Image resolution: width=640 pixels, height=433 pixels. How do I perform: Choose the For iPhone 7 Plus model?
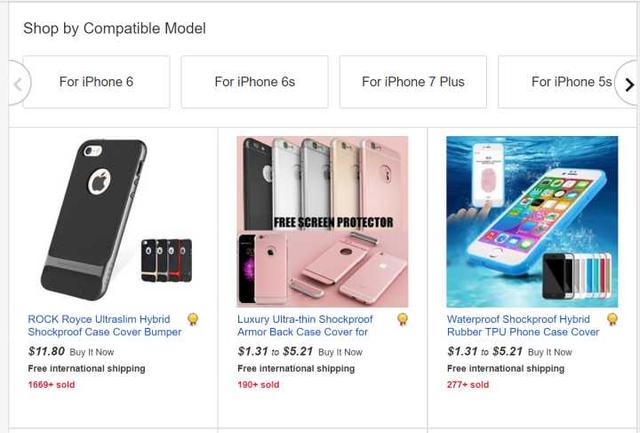(413, 82)
